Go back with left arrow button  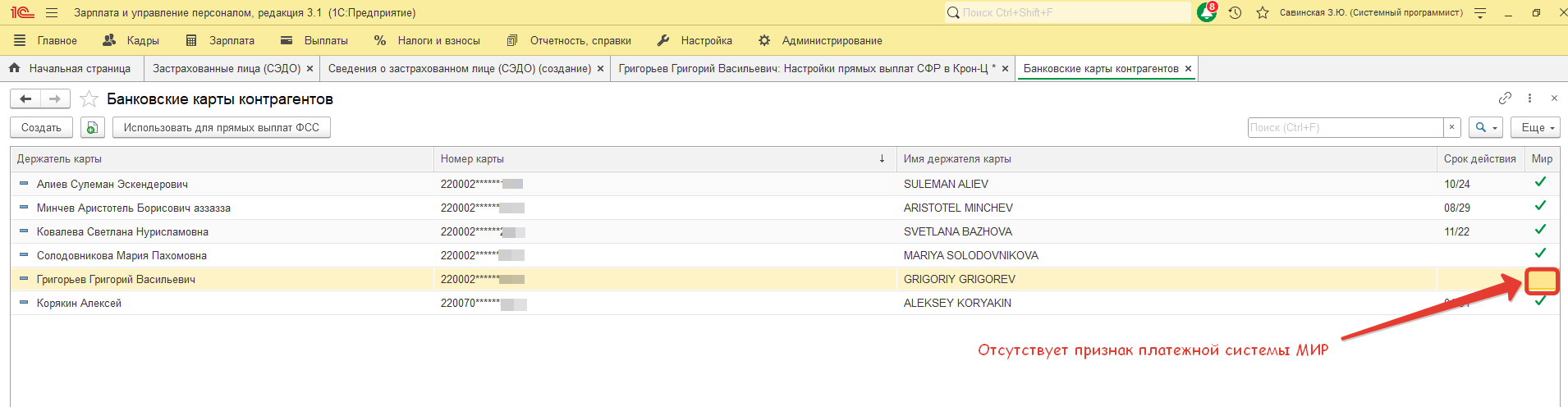pos(26,99)
